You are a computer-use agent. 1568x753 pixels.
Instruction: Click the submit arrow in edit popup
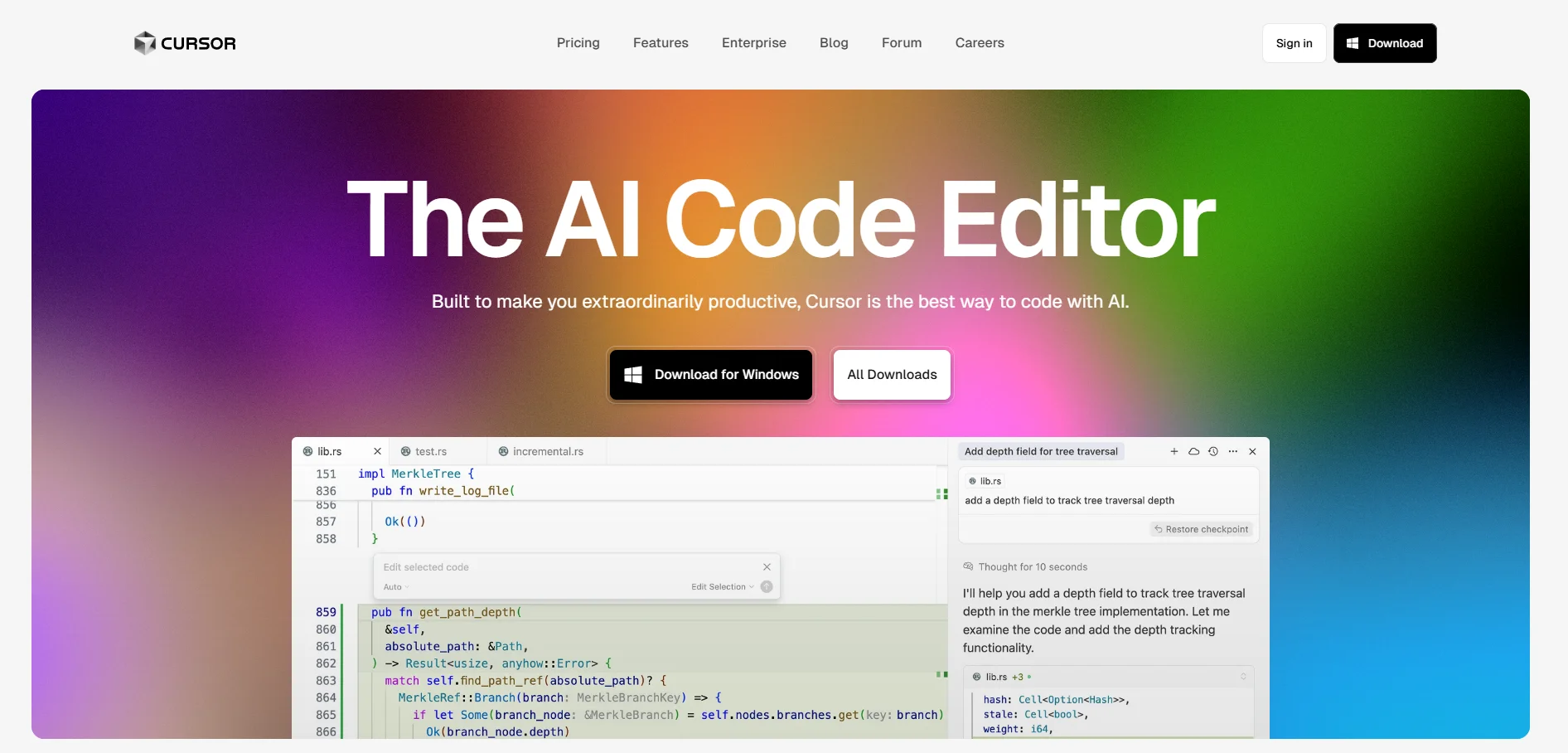coord(767,587)
